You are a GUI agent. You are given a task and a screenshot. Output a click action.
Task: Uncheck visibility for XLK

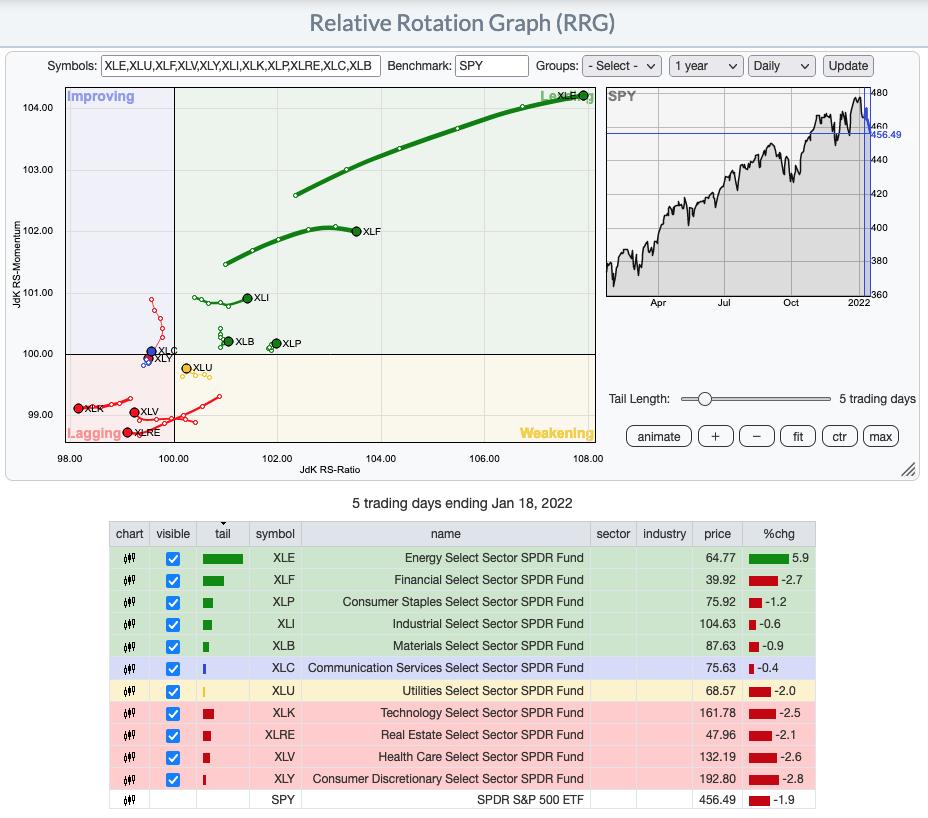(173, 714)
